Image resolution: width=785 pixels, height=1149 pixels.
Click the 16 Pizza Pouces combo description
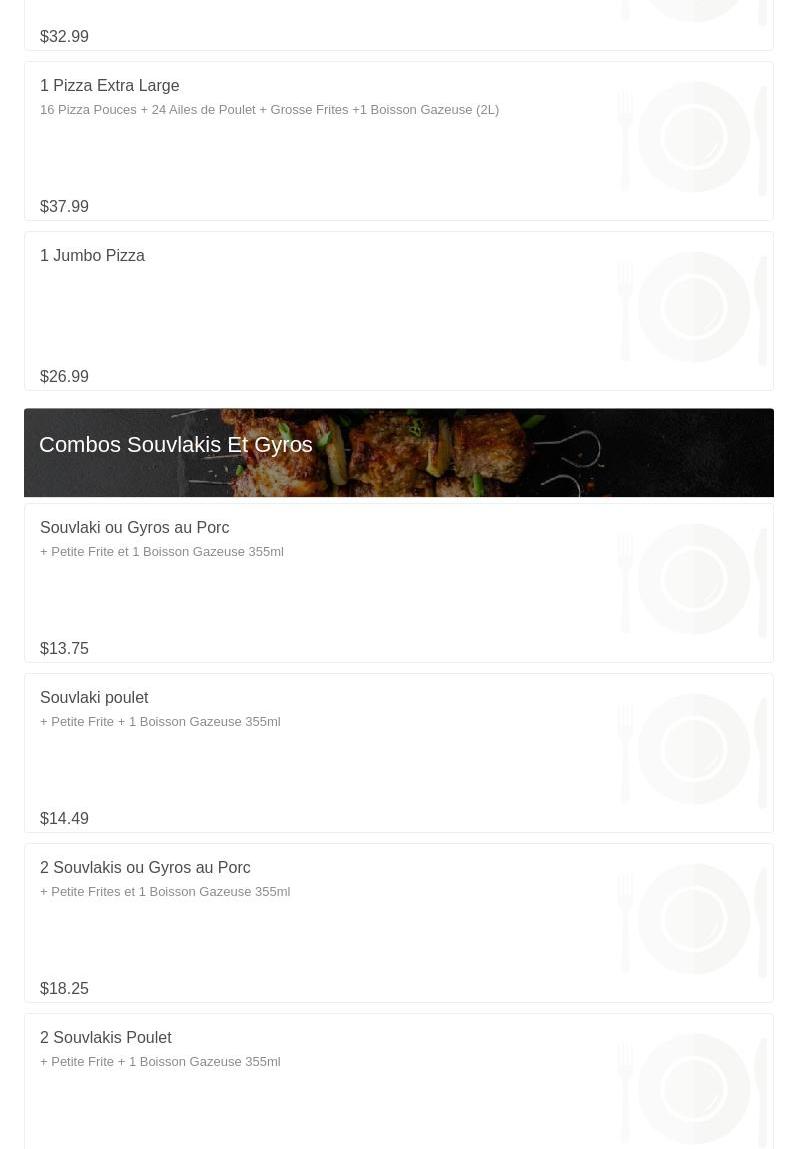click(x=269, y=110)
